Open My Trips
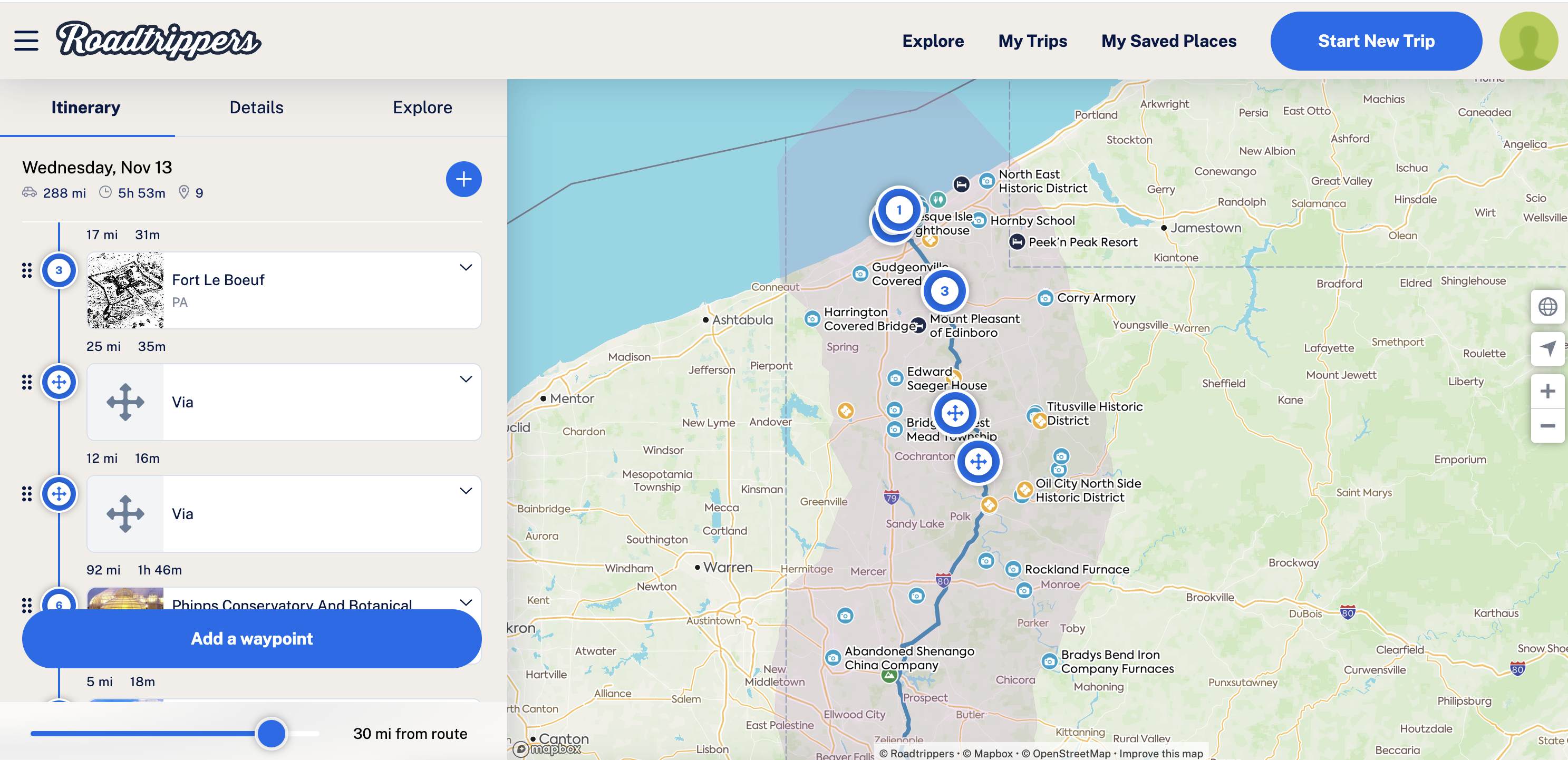The width and height of the screenshot is (1568, 760). [1032, 40]
